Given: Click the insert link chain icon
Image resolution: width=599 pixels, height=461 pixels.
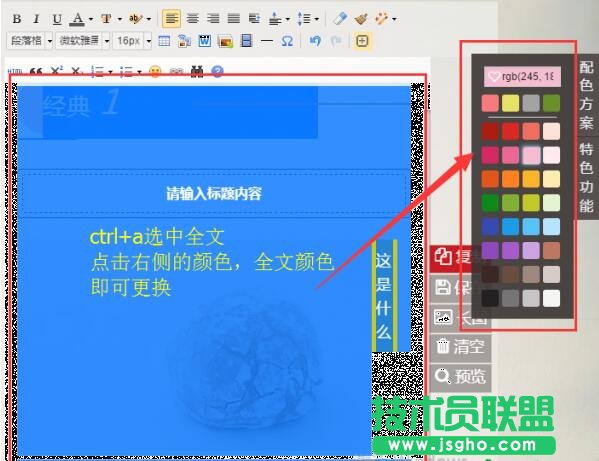Looking at the screenshot, I should [176, 71].
